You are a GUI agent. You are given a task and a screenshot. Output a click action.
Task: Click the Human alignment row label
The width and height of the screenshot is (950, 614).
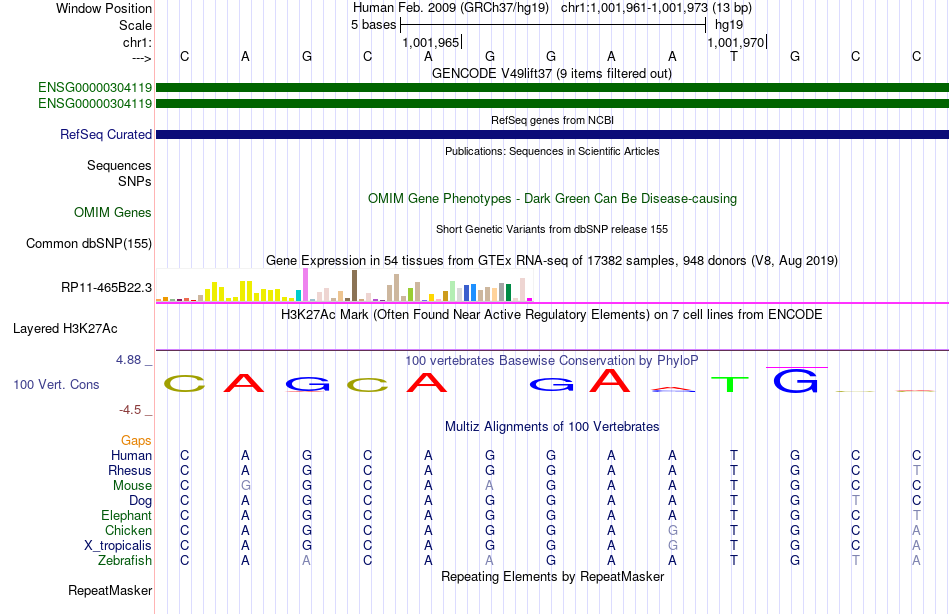(x=131, y=455)
